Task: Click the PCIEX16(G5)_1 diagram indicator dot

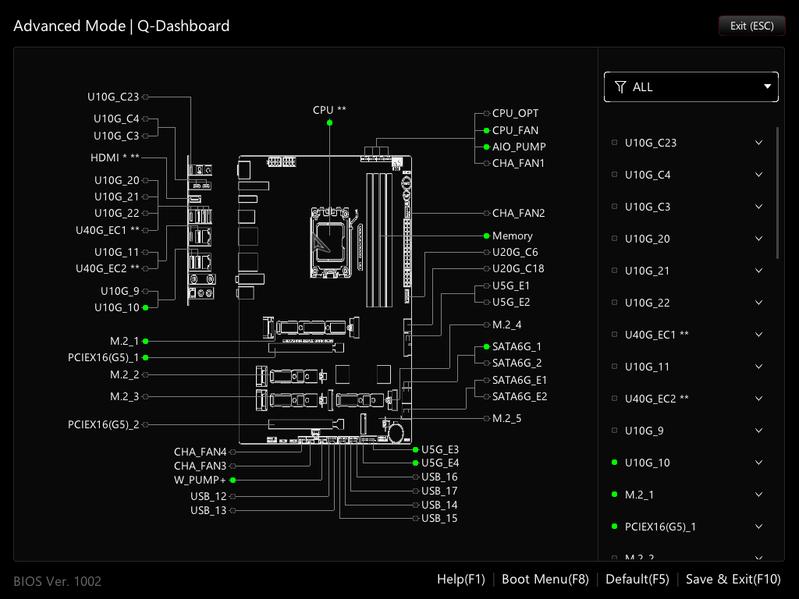Action: [145, 358]
